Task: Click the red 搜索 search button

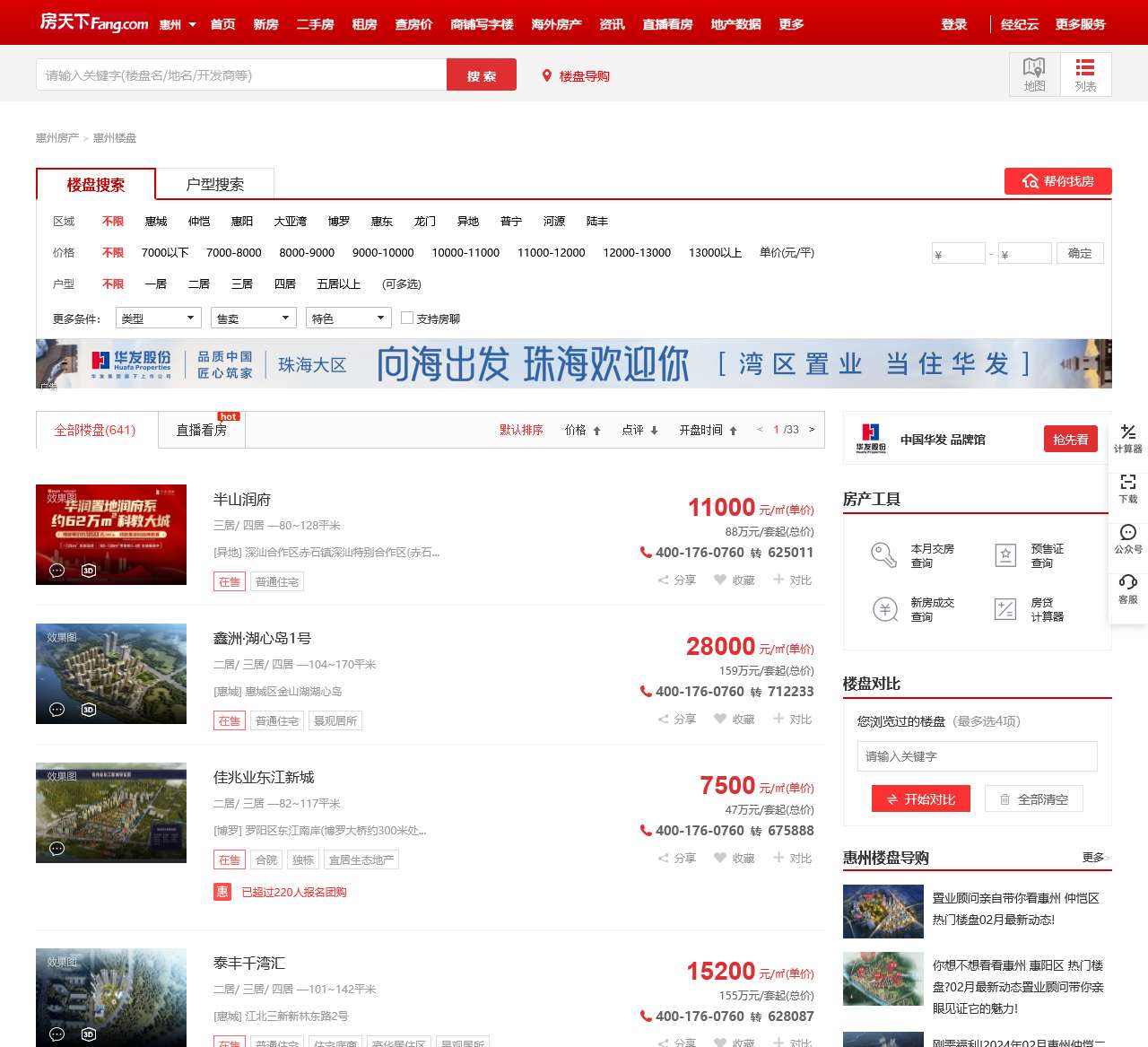Action: tap(481, 74)
